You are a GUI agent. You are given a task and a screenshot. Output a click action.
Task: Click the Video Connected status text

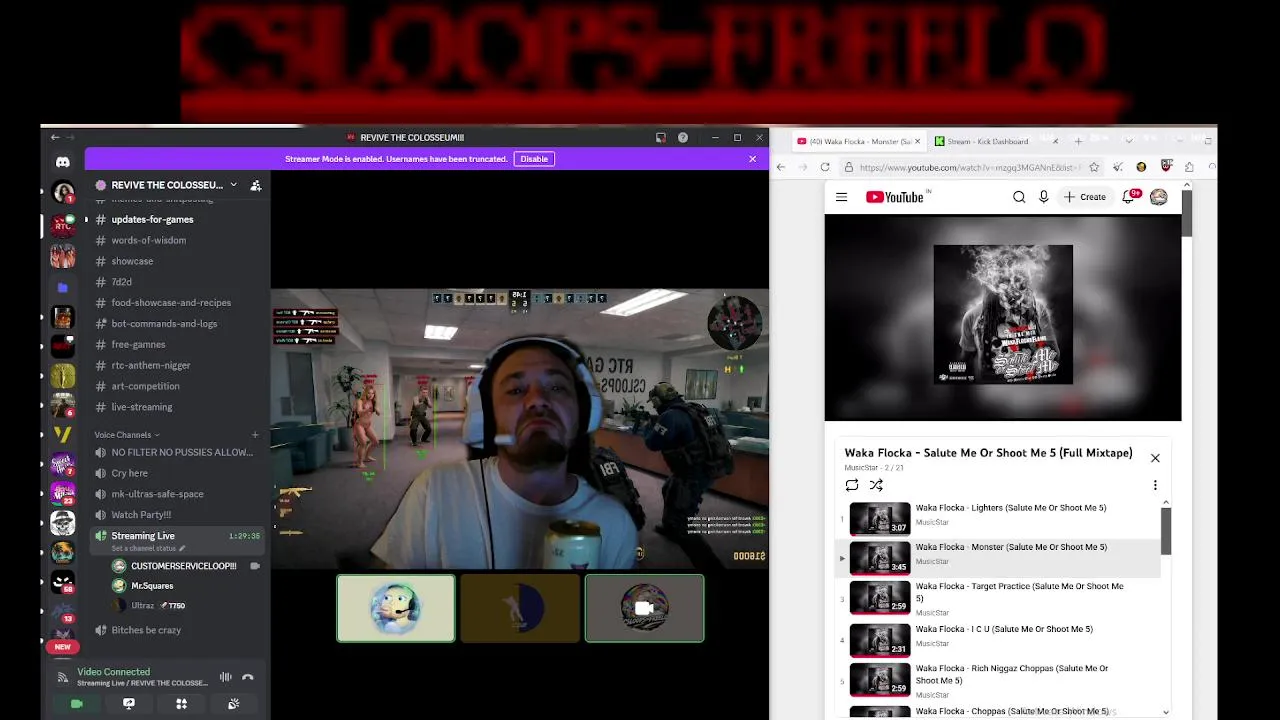[114, 672]
